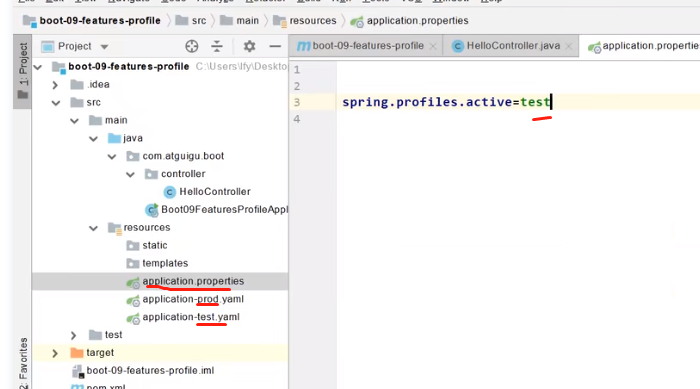Collapse the boot-09-features-profile root node
Image resolution: width=700 pixels, height=389 pixels.
click(38, 67)
